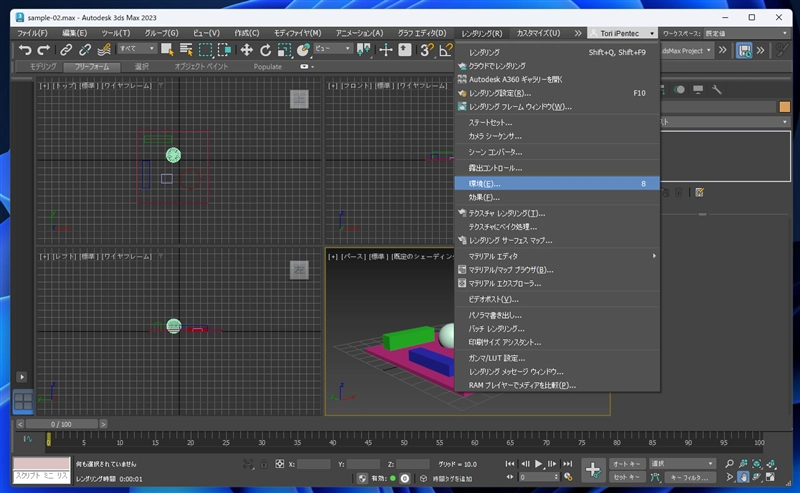This screenshot has height=493, width=800.
Task: Select the Move tool
Action: 246,50
